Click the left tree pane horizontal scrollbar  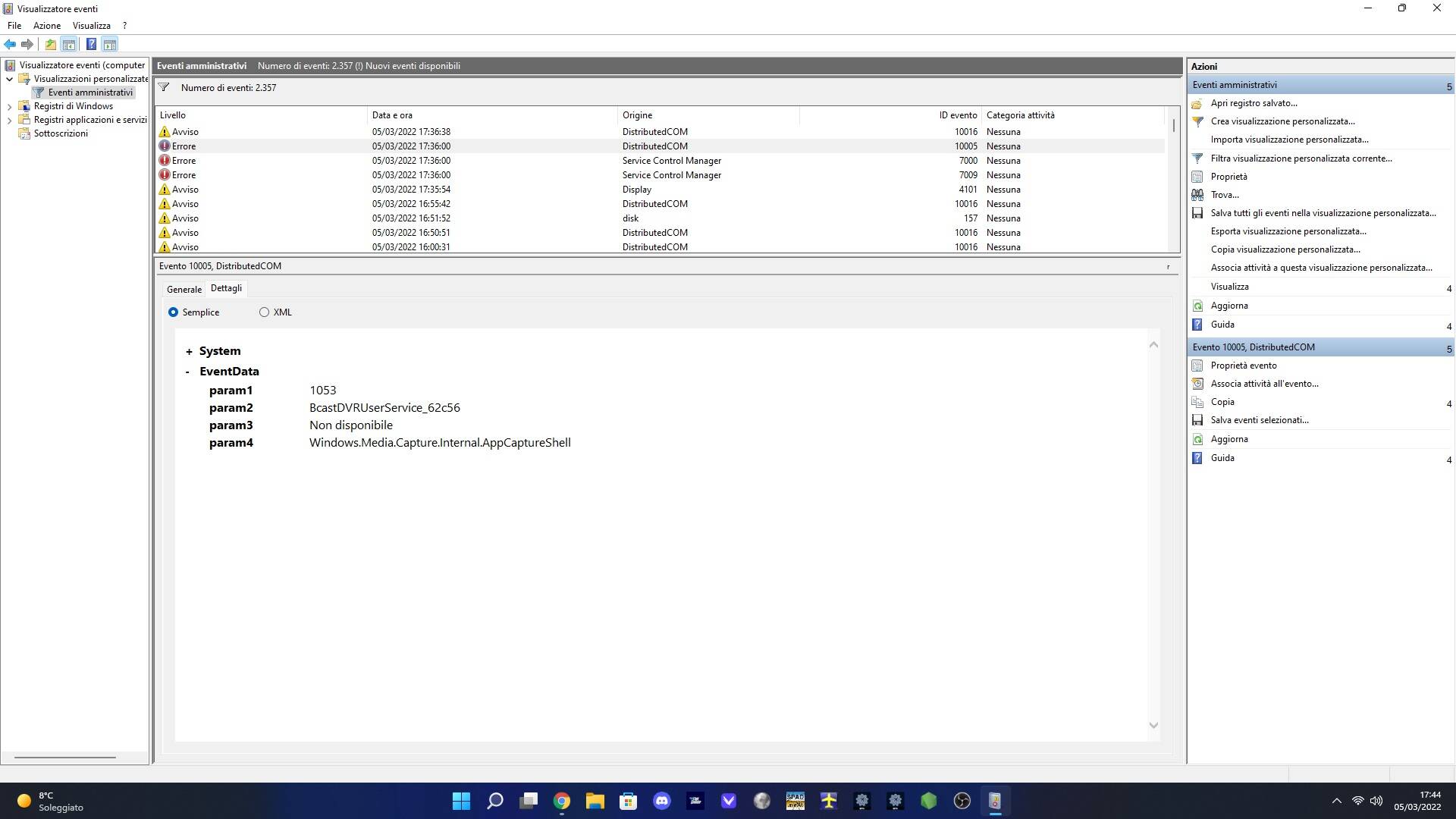(x=65, y=757)
